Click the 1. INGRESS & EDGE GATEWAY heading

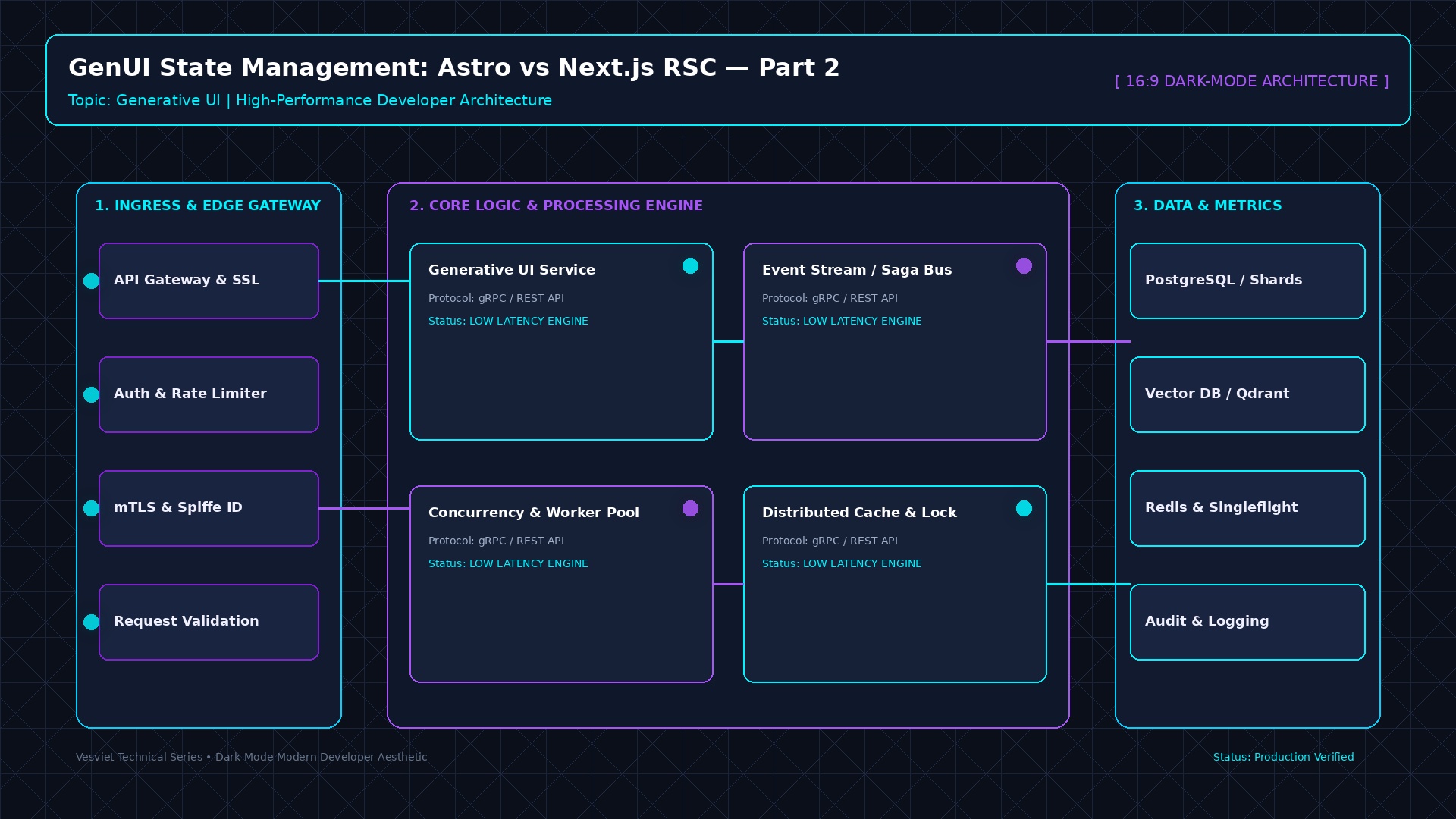point(208,206)
